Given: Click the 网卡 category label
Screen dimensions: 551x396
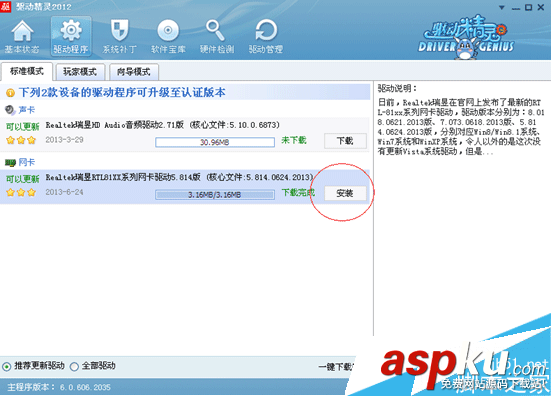Looking at the screenshot, I should 27,162.
